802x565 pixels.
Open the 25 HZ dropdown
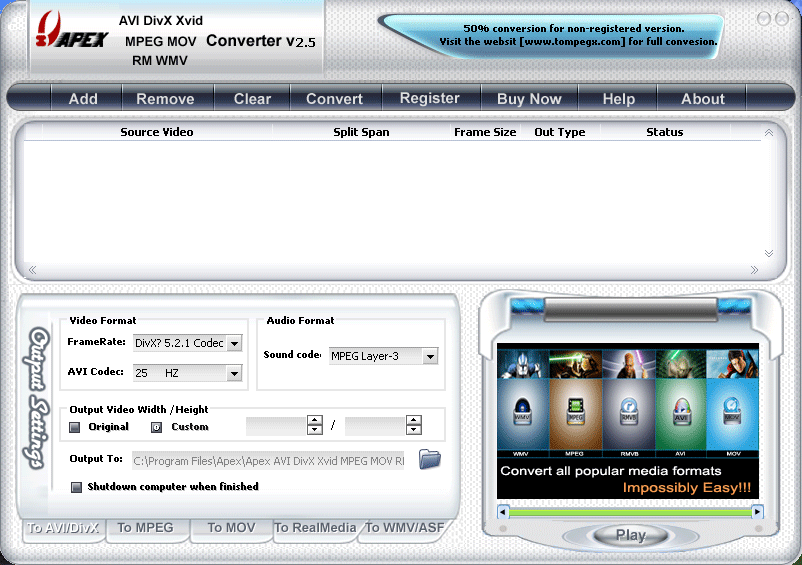click(x=234, y=373)
